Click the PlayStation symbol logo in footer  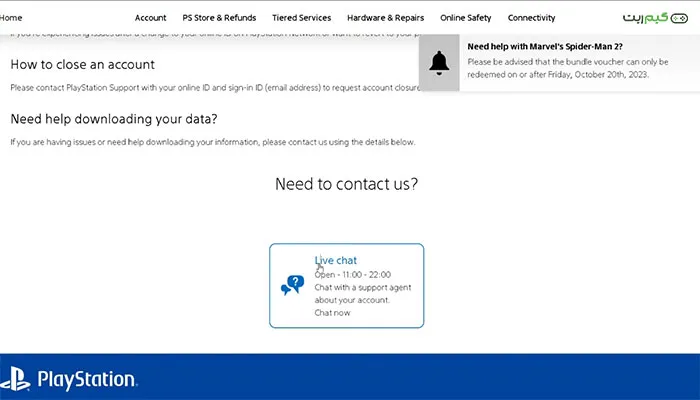coord(16,379)
